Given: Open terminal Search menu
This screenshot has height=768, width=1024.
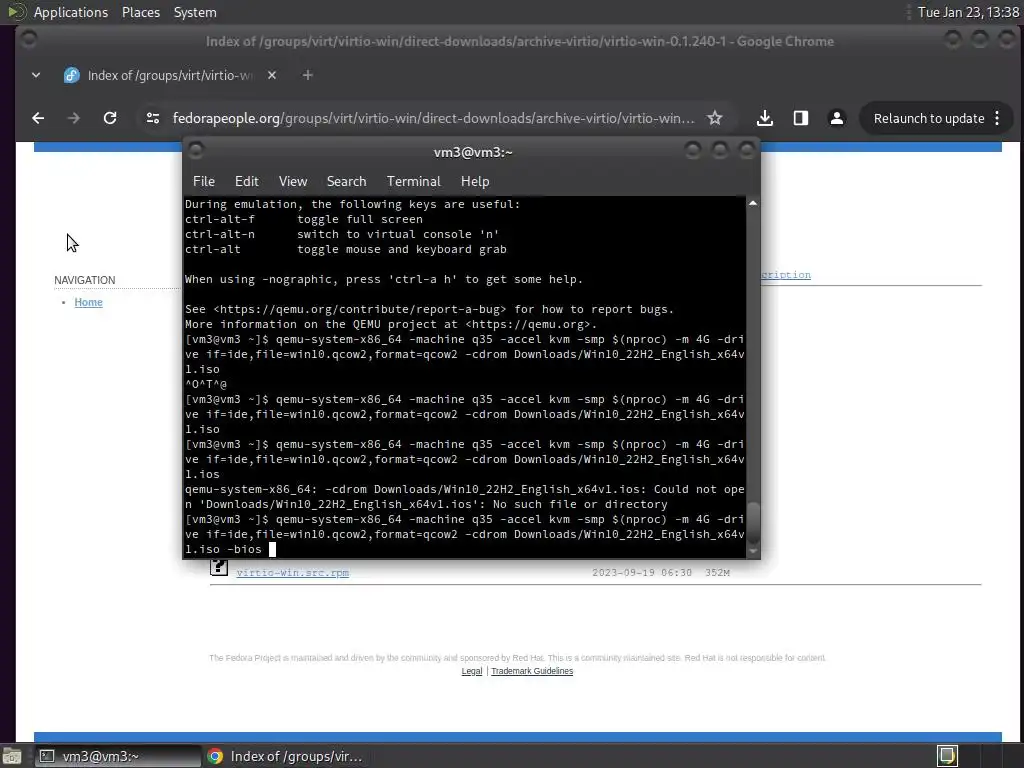Looking at the screenshot, I should point(346,182).
